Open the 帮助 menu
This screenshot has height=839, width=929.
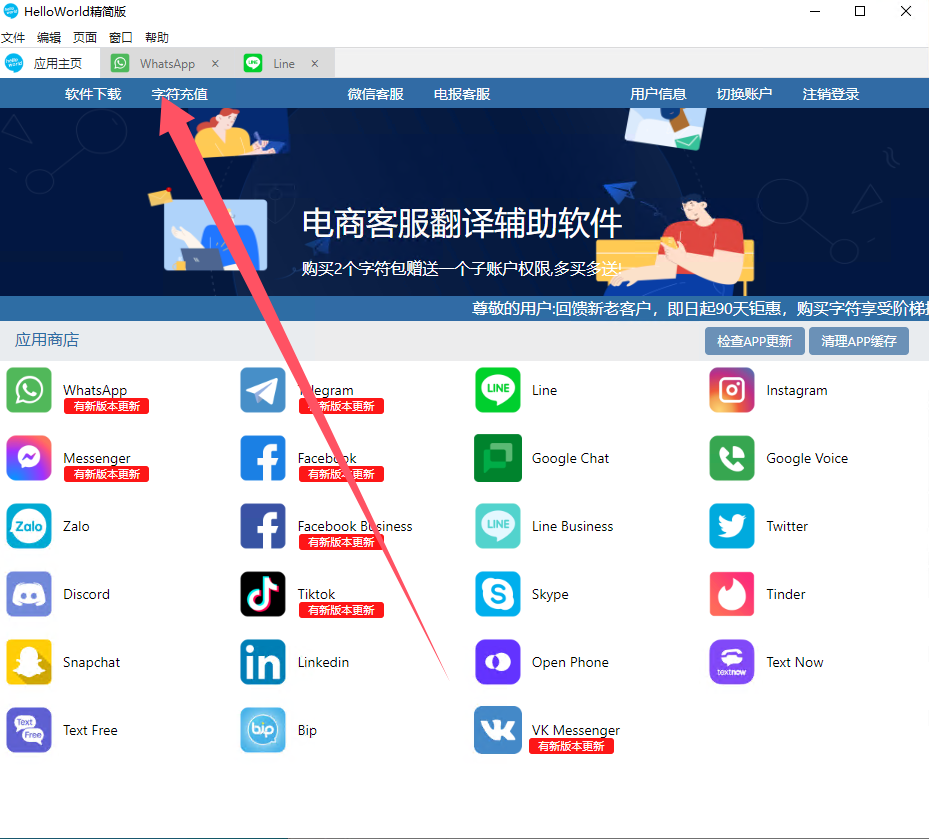(x=157, y=38)
